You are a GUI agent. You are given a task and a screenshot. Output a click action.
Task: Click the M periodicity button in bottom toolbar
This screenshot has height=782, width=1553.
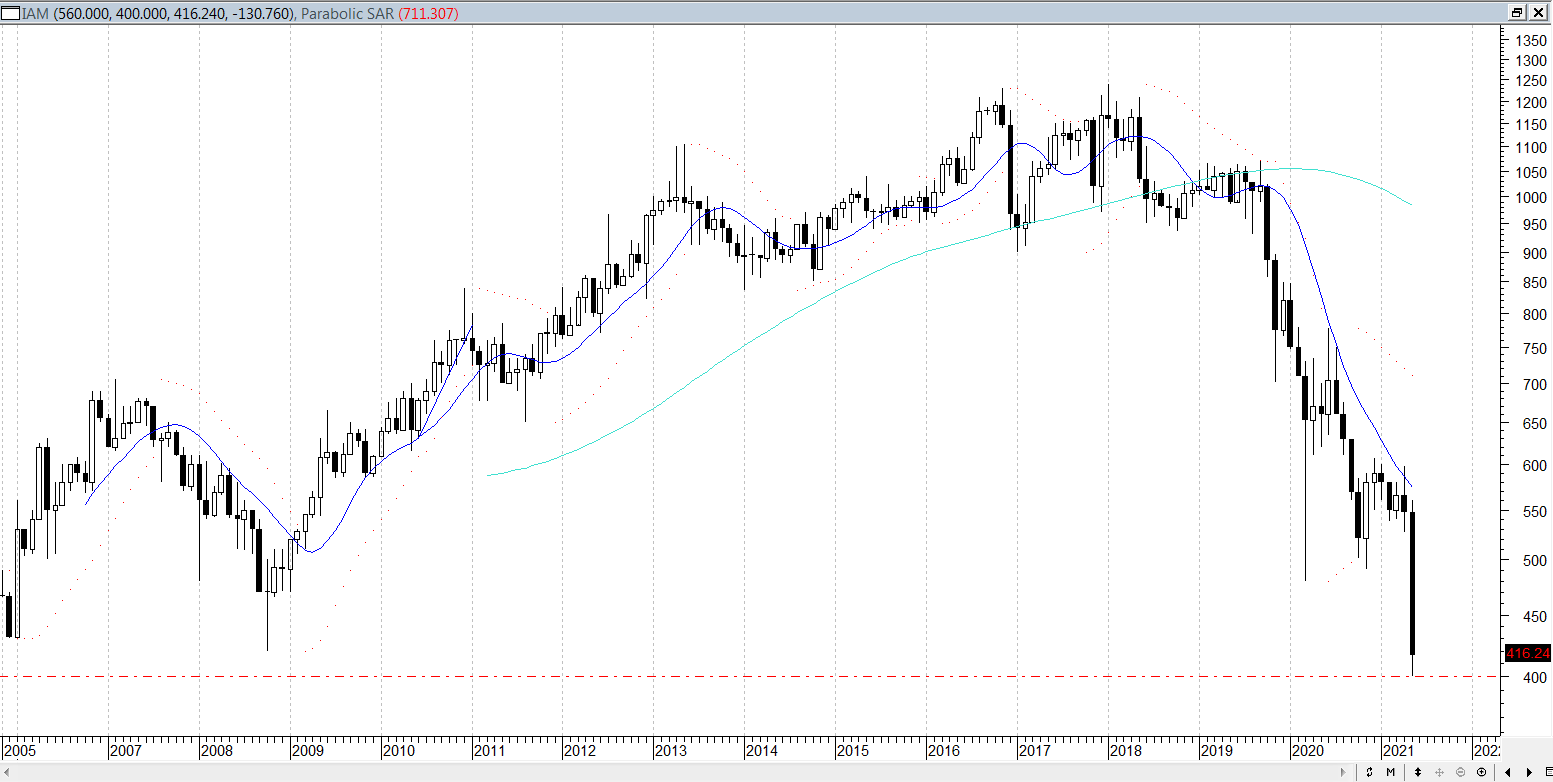[1391, 772]
